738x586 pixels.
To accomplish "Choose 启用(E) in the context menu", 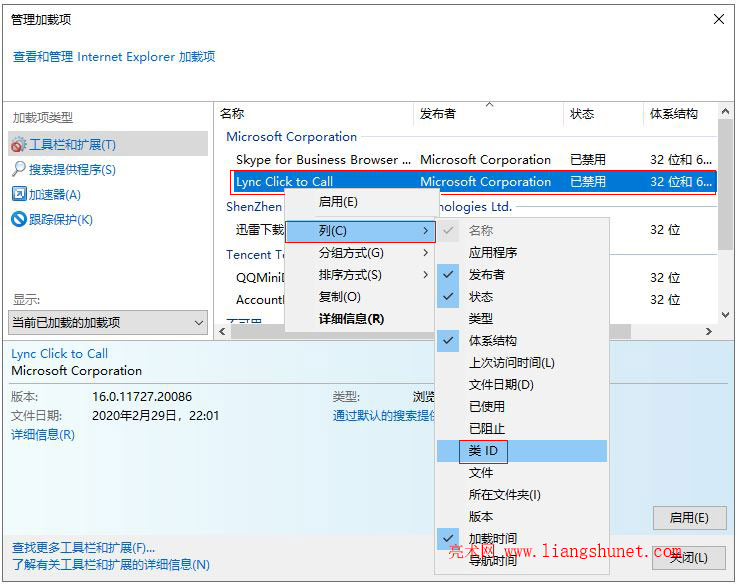I will pos(360,202).
